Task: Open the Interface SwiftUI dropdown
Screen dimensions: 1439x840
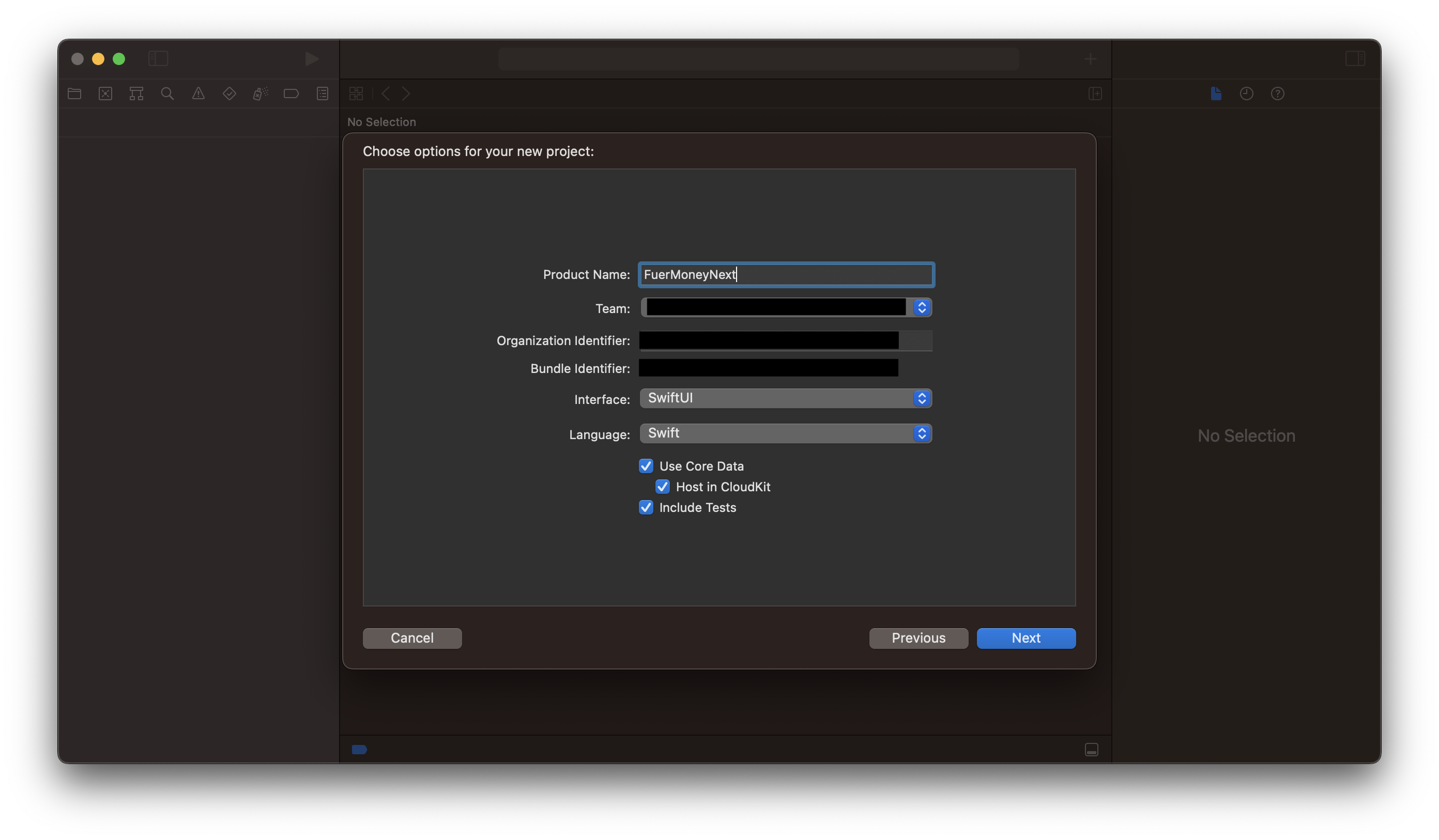Action: coord(921,398)
